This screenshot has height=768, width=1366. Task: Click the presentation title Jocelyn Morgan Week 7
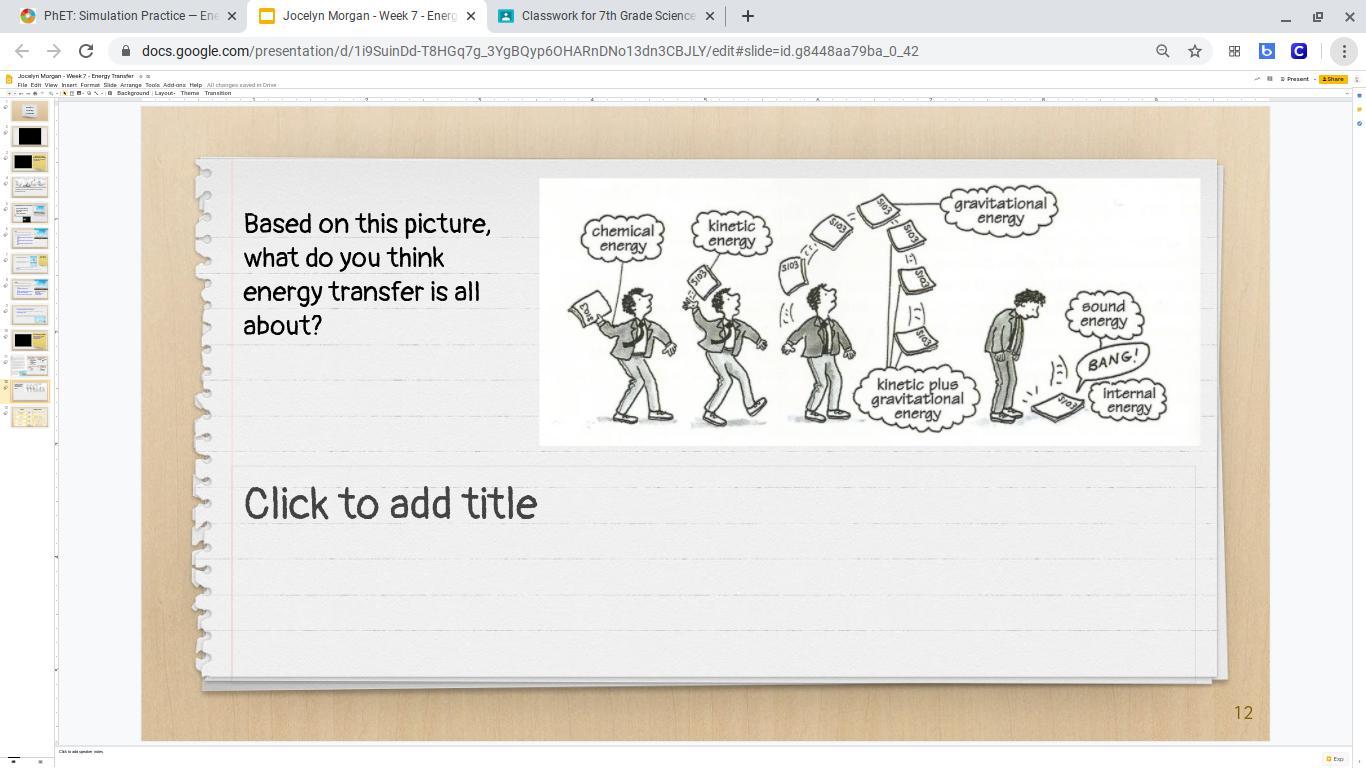[x=75, y=76]
